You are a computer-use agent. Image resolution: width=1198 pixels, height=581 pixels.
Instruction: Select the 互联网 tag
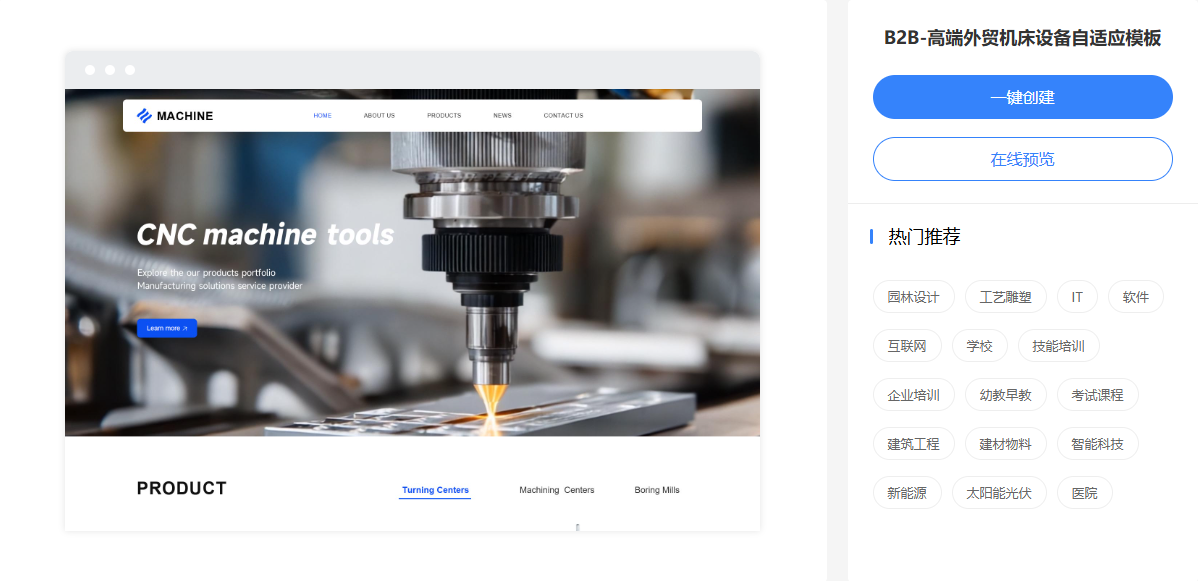[x=907, y=346]
